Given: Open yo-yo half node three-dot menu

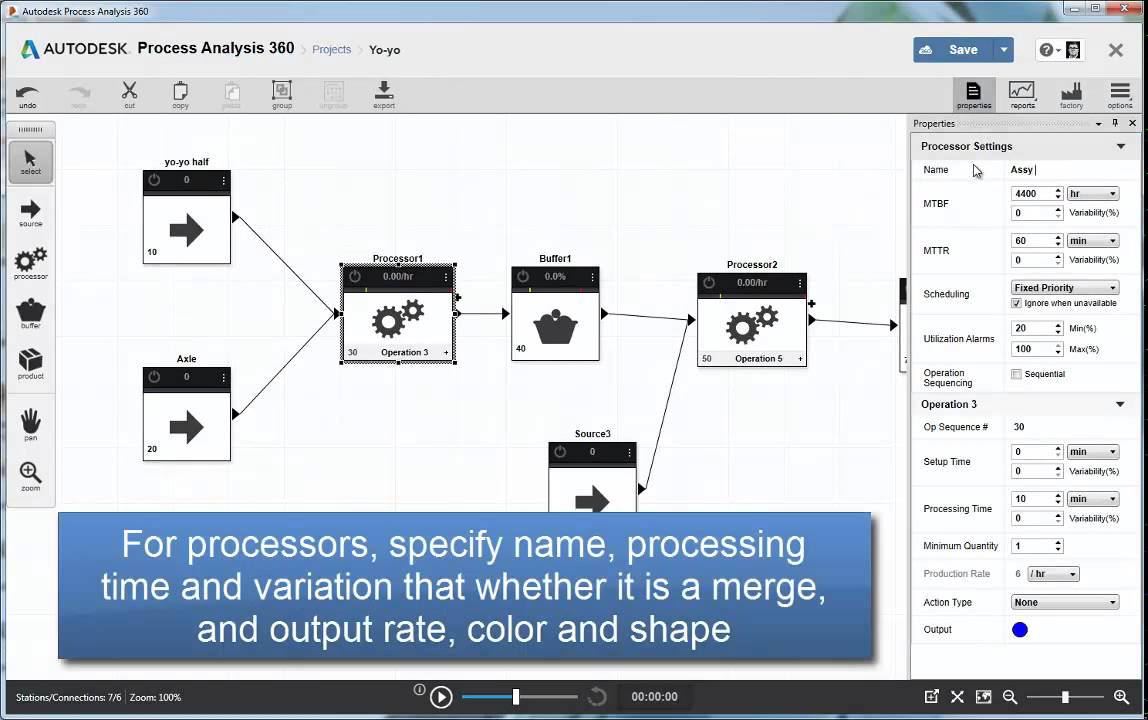Looking at the screenshot, I should [x=223, y=180].
